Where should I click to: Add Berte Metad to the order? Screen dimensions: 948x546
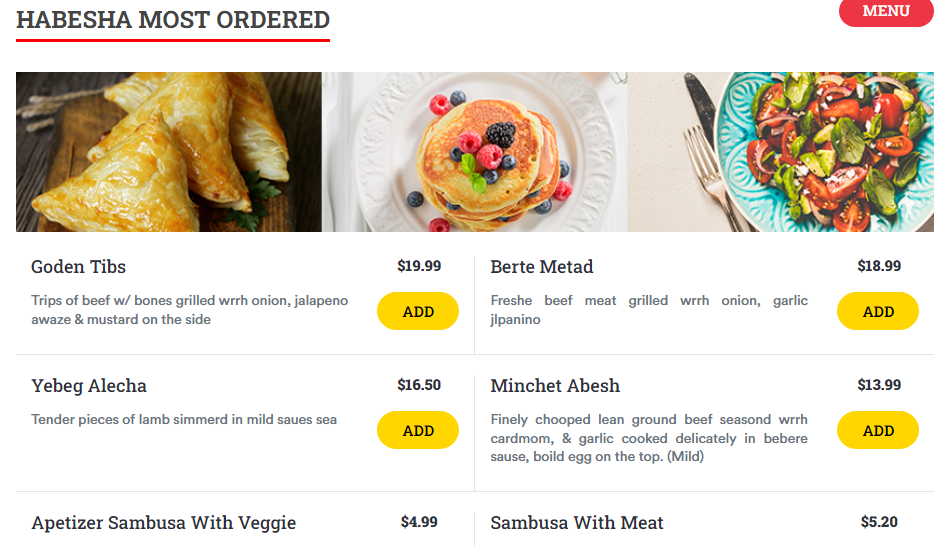[877, 311]
